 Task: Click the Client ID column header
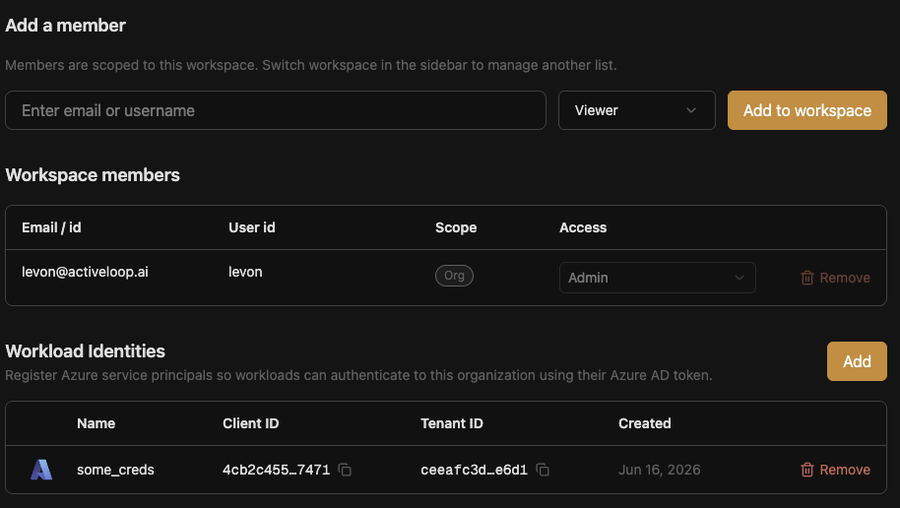click(x=250, y=424)
